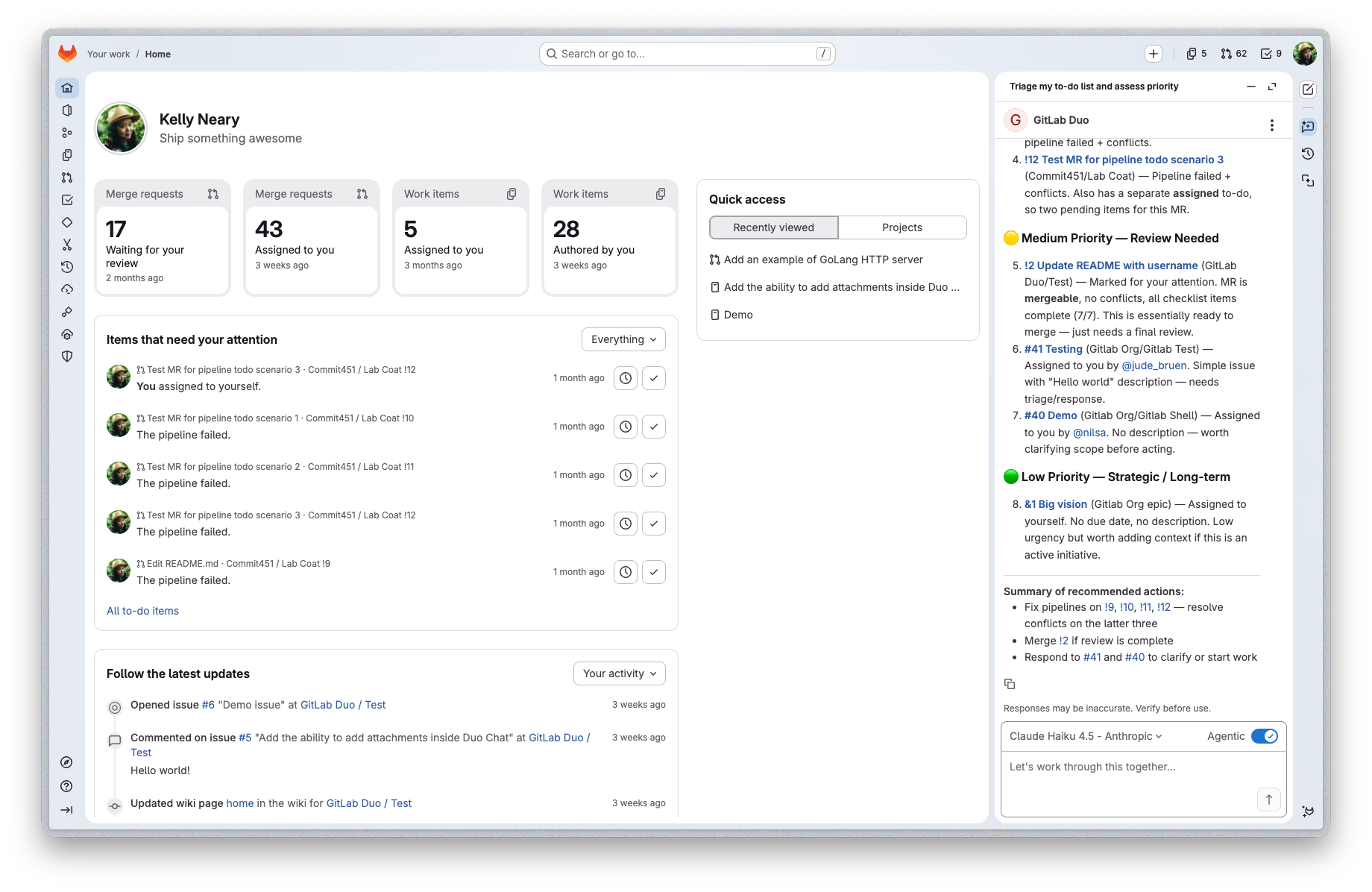Mark scenario 1 !10 to-do as done
This screenshot has height=892, width=1372.
[654, 427]
